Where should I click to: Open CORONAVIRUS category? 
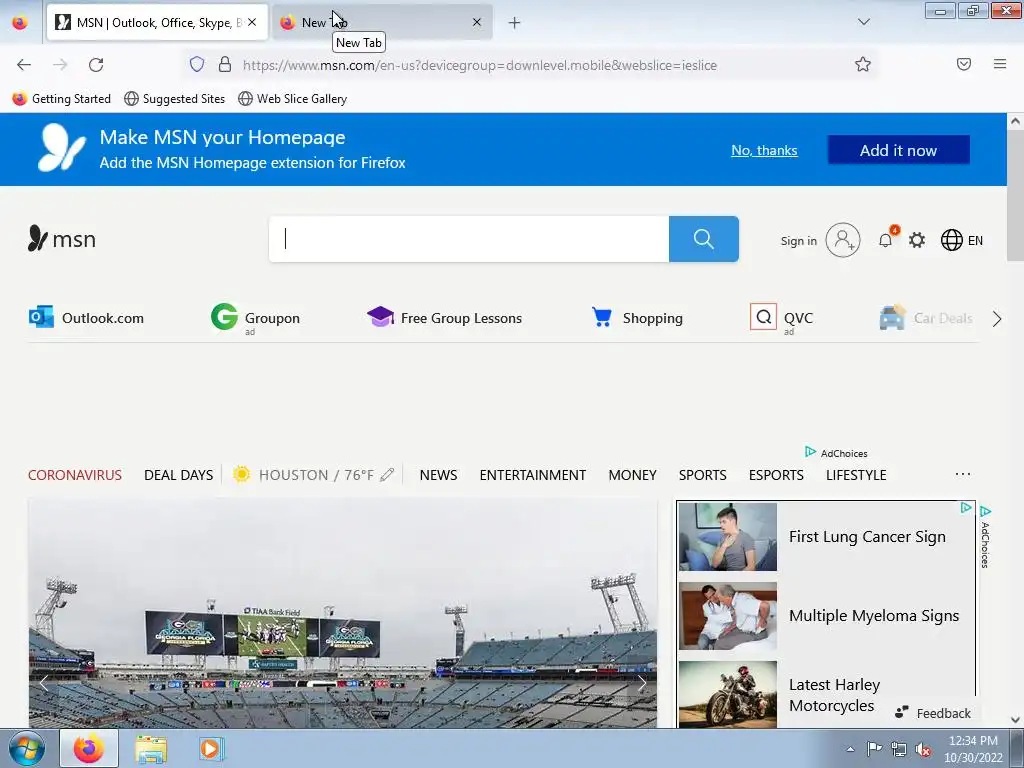click(74, 475)
